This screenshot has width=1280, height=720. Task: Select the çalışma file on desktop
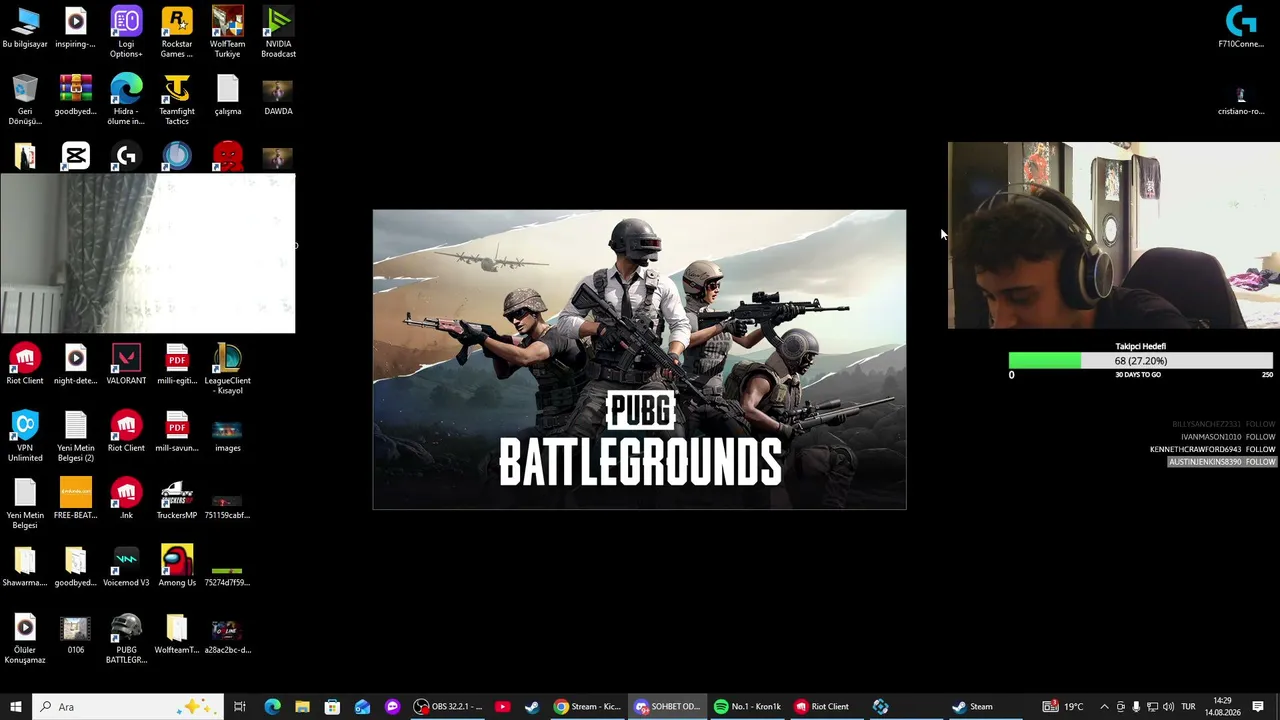point(227,95)
